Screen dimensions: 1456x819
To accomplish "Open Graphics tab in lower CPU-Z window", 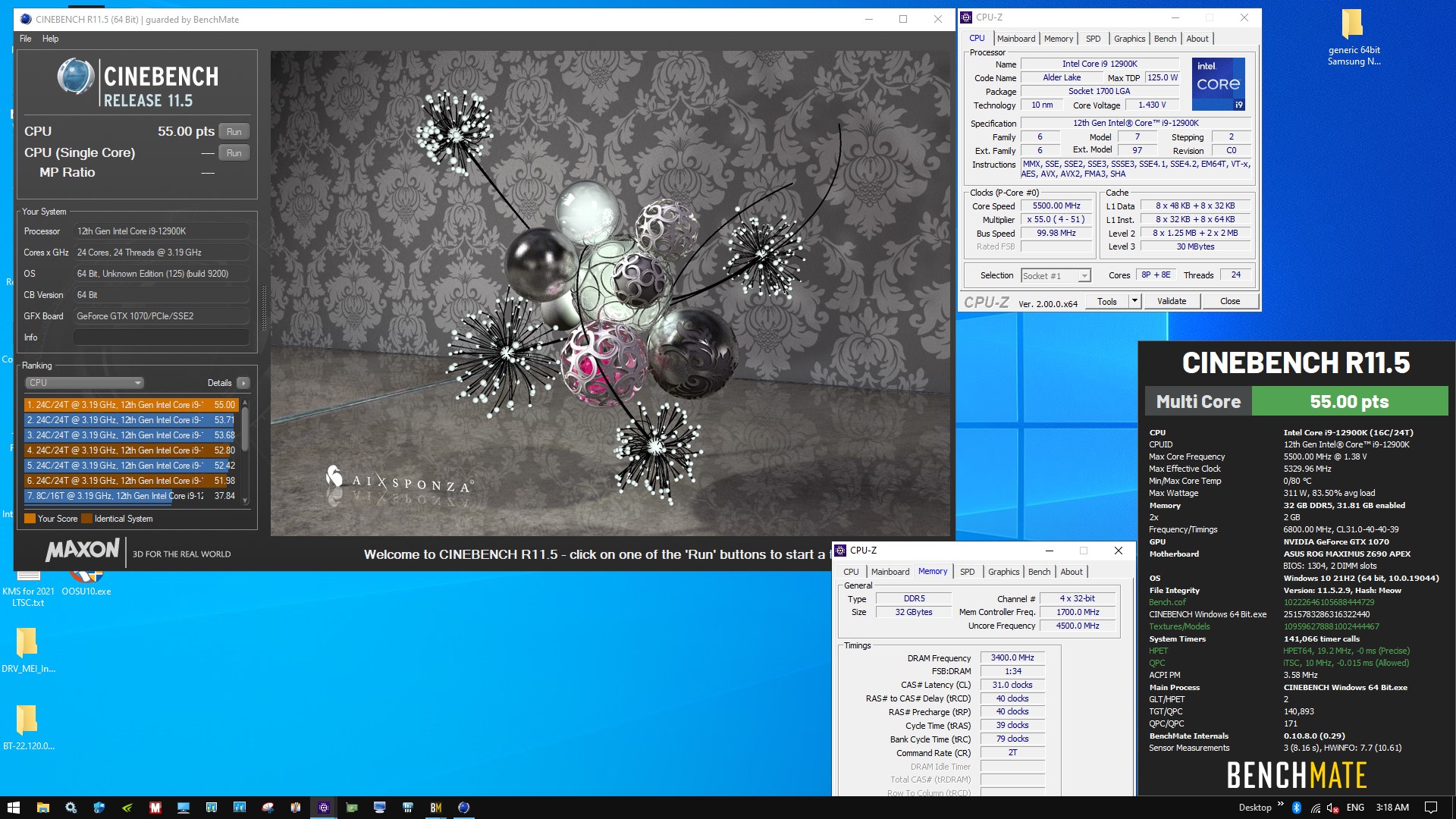I will (1003, 572).
